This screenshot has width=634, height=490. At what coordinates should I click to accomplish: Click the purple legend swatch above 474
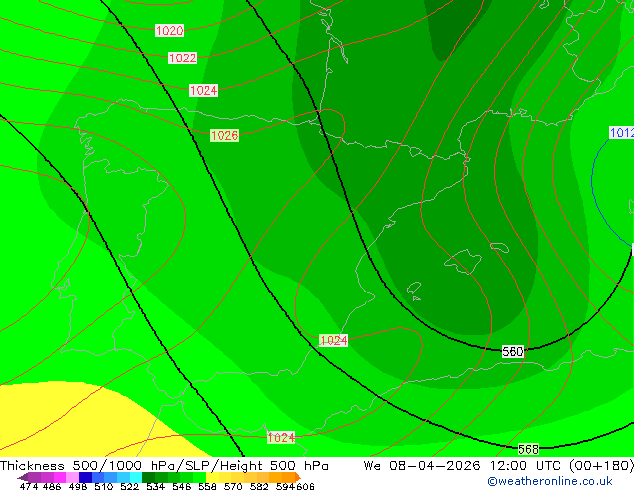(x=34, y=477)
